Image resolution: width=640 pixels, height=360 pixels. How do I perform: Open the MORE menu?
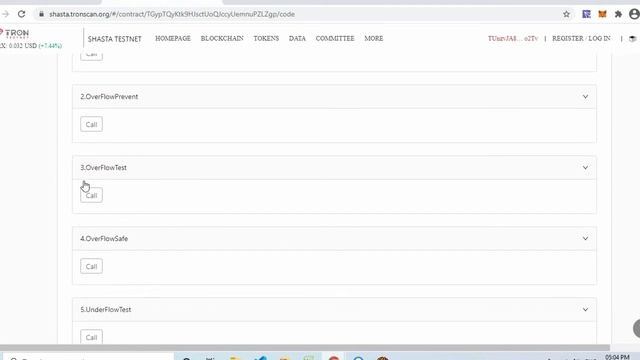pyautogui.click(x=373, y=38)
